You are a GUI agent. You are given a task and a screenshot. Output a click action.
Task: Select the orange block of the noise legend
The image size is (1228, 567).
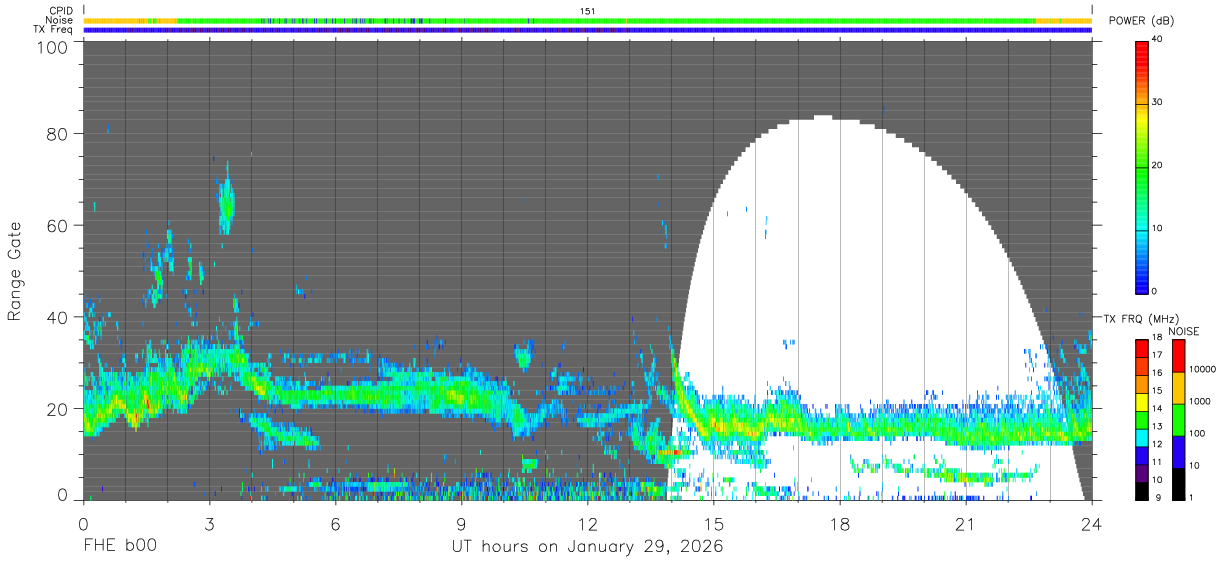pyautogui.click(x=1177, y=388)
